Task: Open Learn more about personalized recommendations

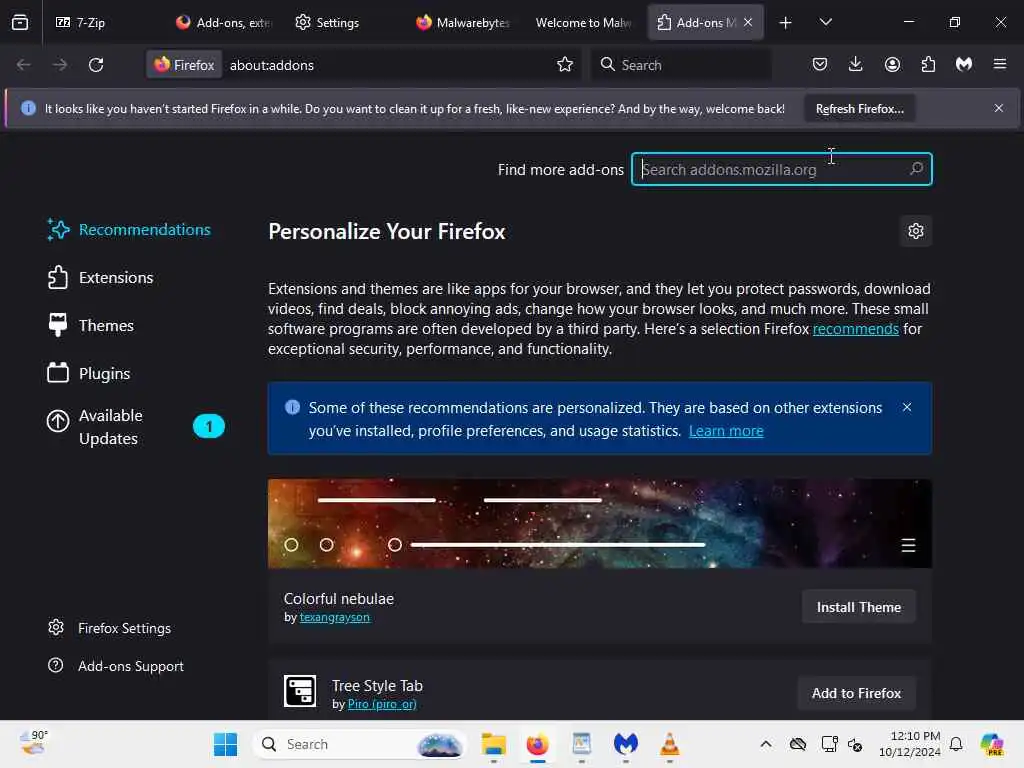Action: point(726,431)
